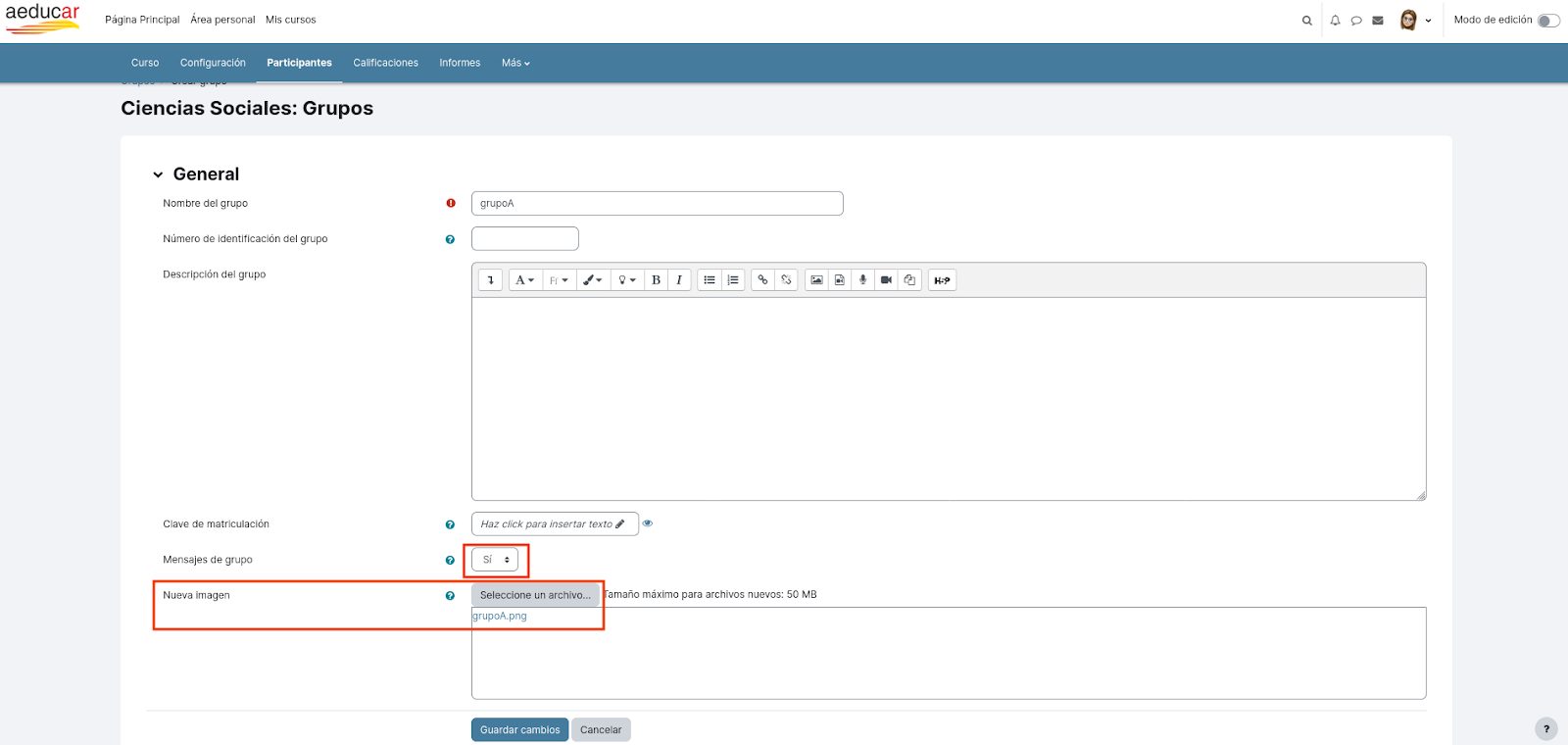Viewport: 1568px width, 745px height.
Task: Open the background color lightbulb dropdown
Action: click(627, 280)
